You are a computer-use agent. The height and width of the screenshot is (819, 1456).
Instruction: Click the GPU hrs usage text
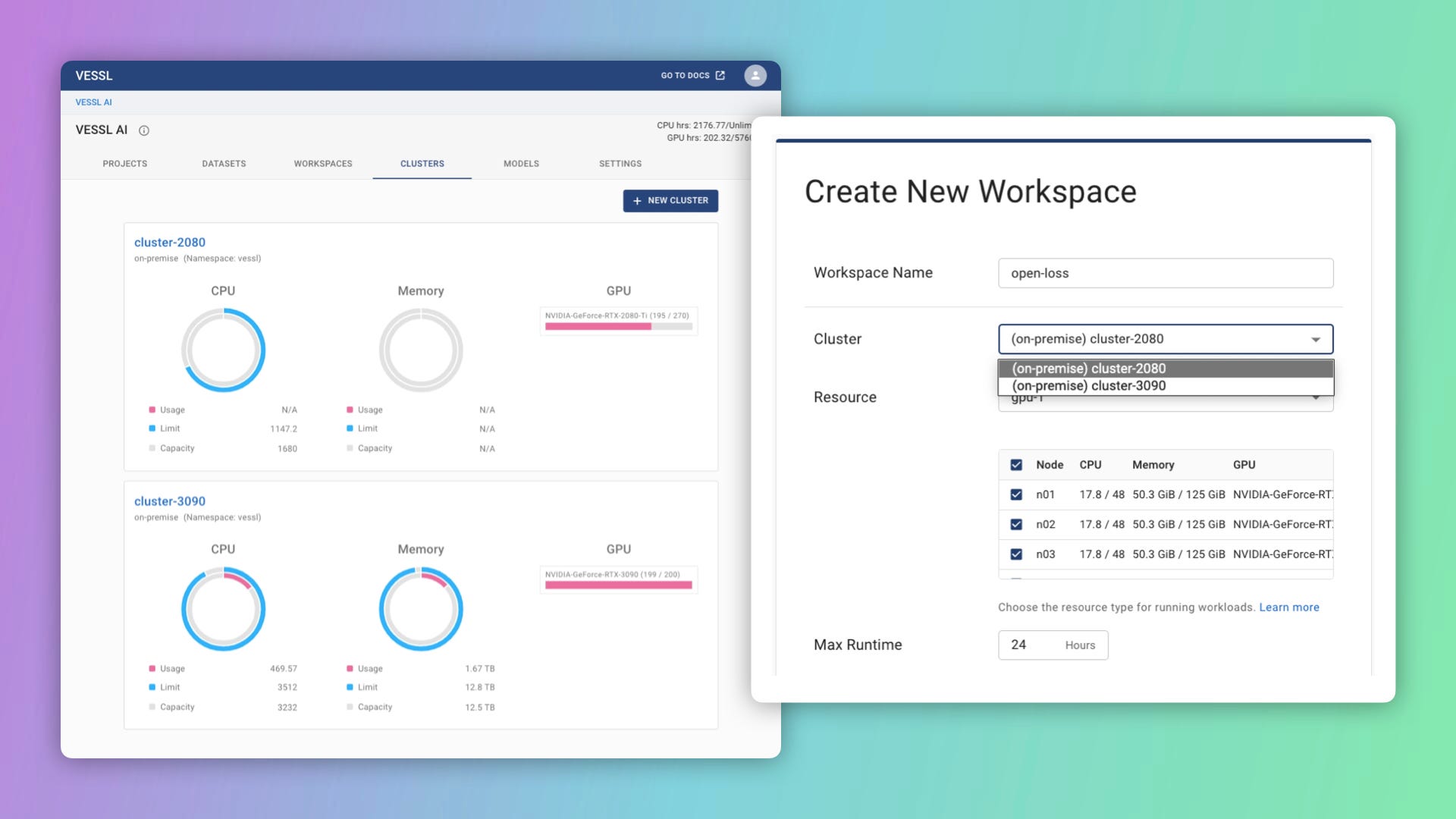click(x=708, y=138)
